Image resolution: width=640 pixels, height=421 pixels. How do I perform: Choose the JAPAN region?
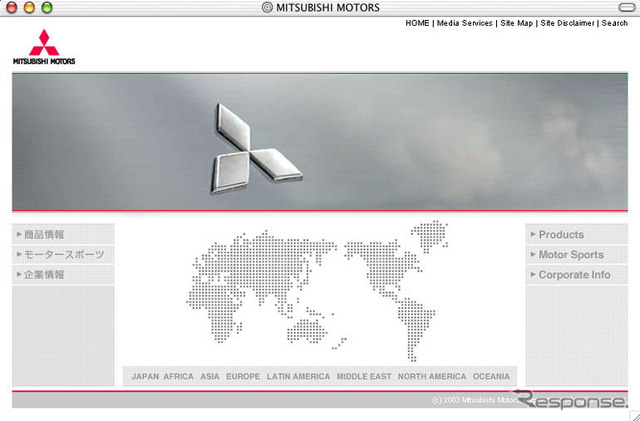[145, 376]
